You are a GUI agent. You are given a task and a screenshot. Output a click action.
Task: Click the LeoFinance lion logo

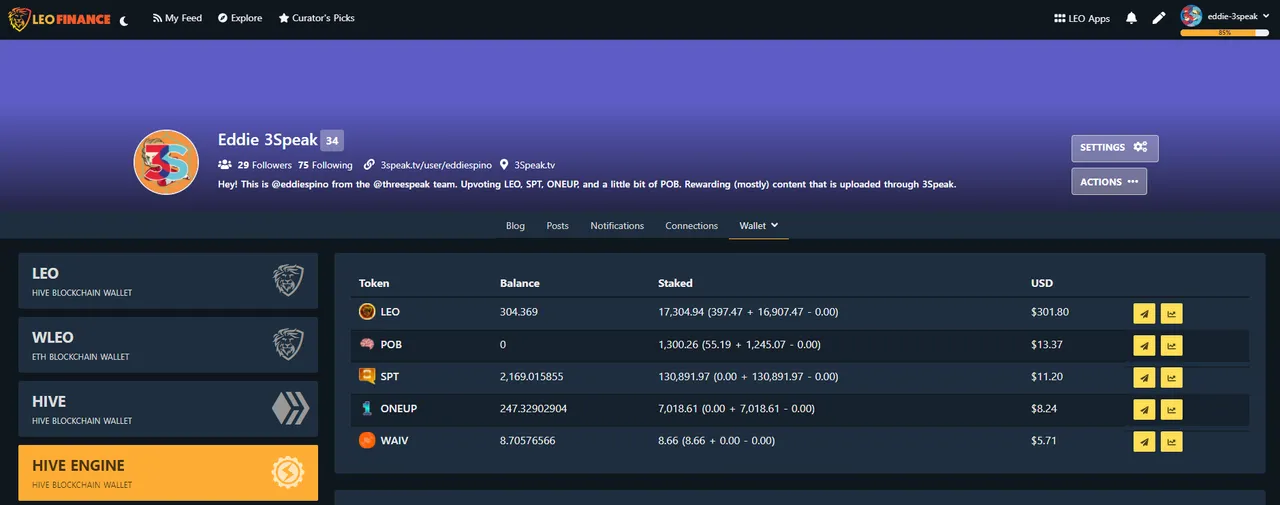coord(60,18)
